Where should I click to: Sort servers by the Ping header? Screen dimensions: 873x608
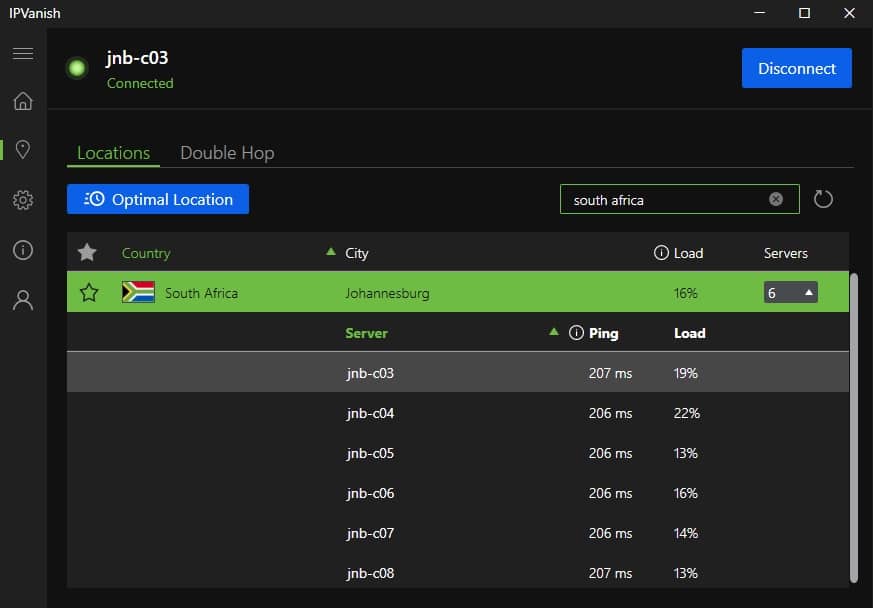point(604,333)
